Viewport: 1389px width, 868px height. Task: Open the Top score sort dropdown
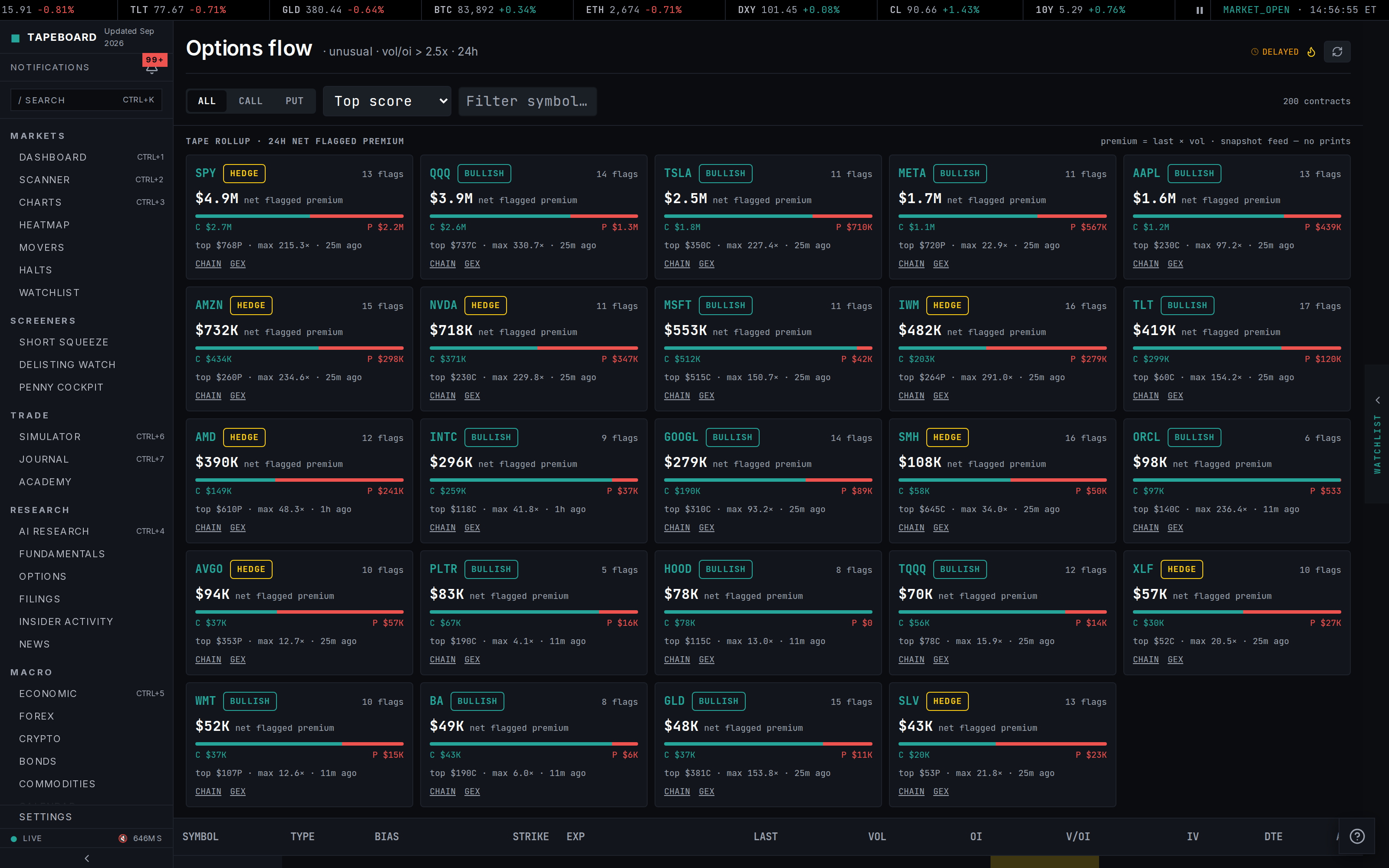pyautogui.click(x=387, y=101)
